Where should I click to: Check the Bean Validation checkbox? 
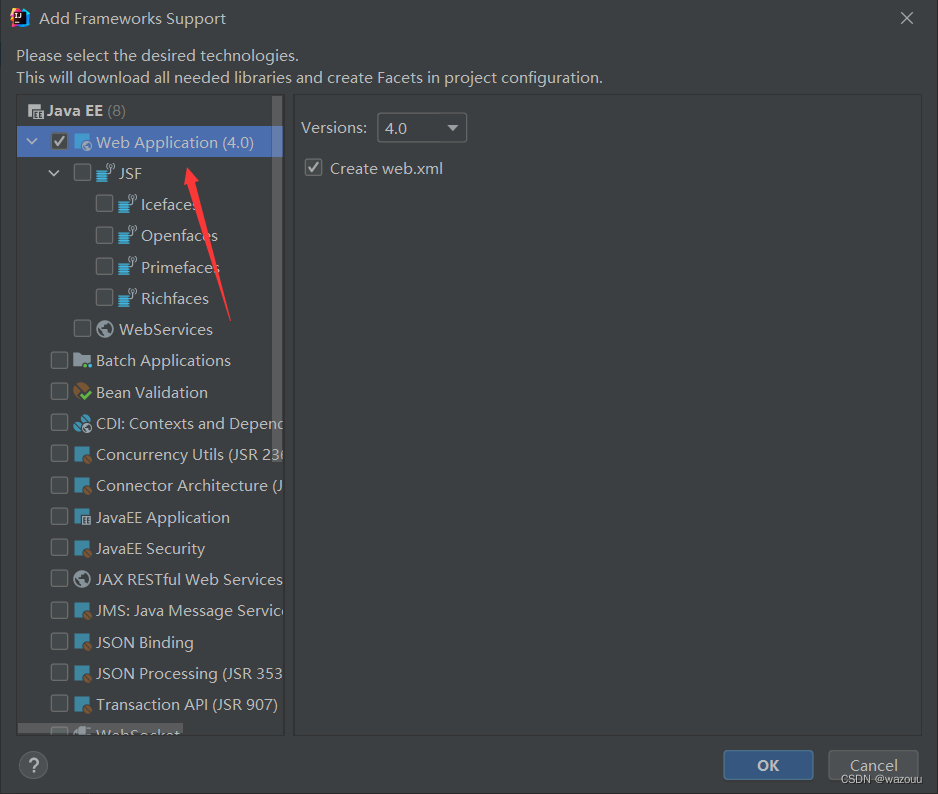(59, 391)
